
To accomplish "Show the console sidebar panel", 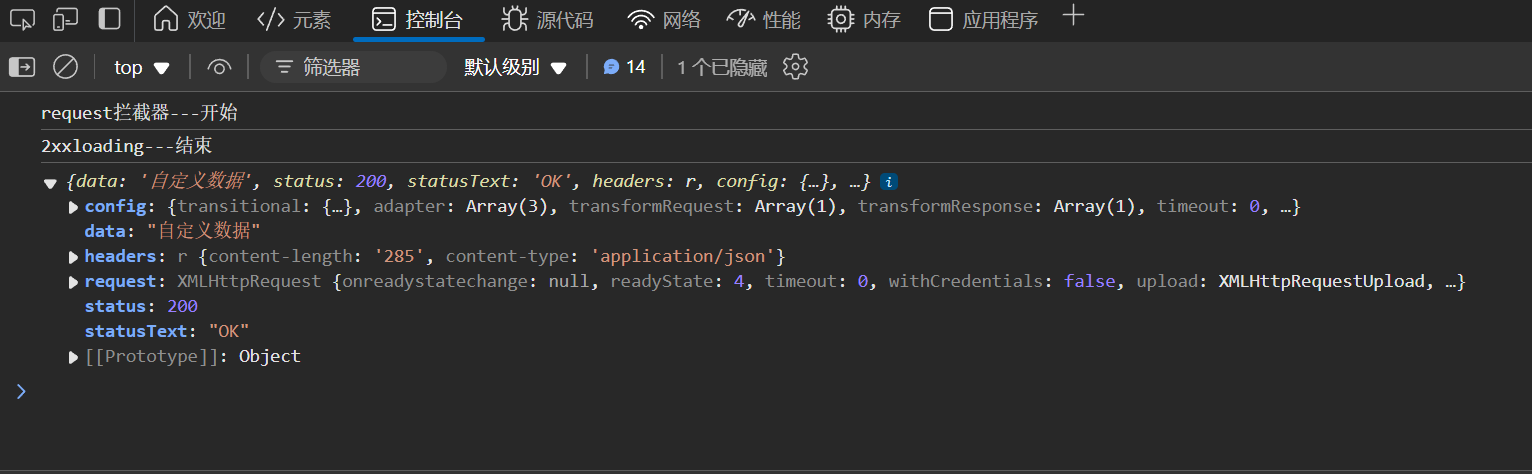I will pos(21,67).
